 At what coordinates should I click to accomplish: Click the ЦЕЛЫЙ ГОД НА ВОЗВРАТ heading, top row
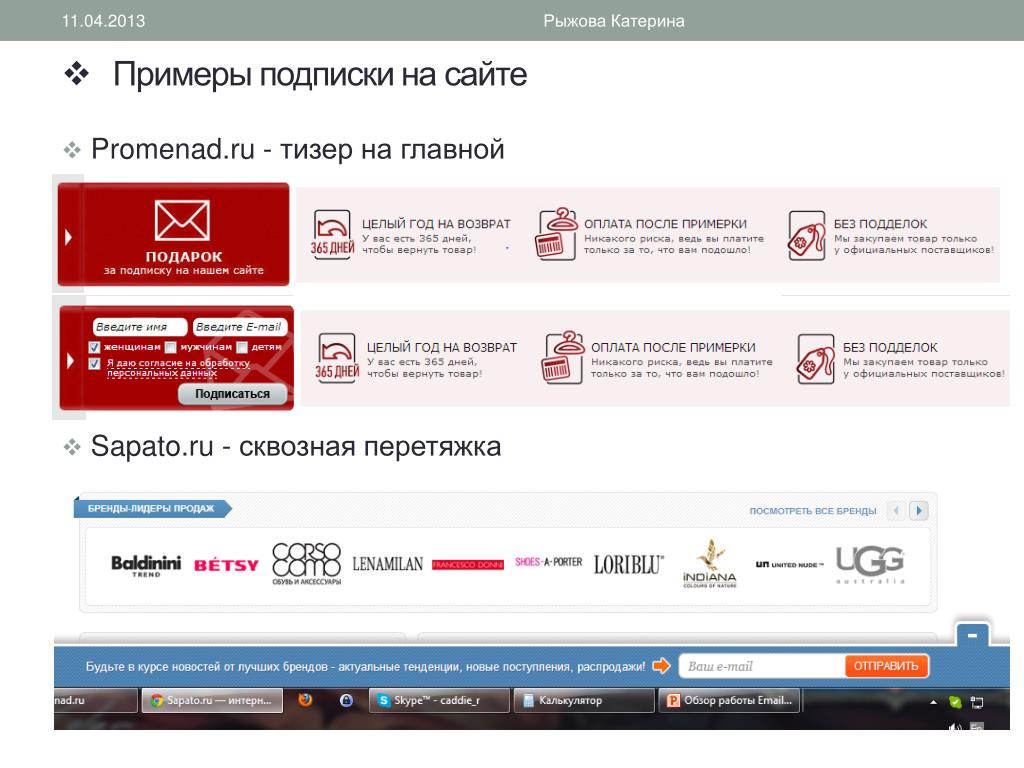coord(436,224)
